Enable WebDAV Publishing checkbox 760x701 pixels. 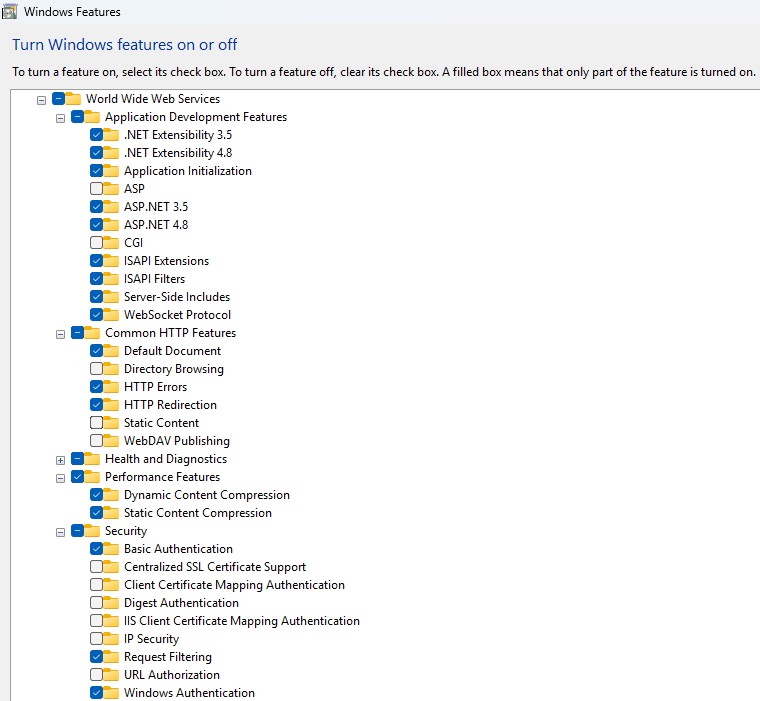(96, 441)
